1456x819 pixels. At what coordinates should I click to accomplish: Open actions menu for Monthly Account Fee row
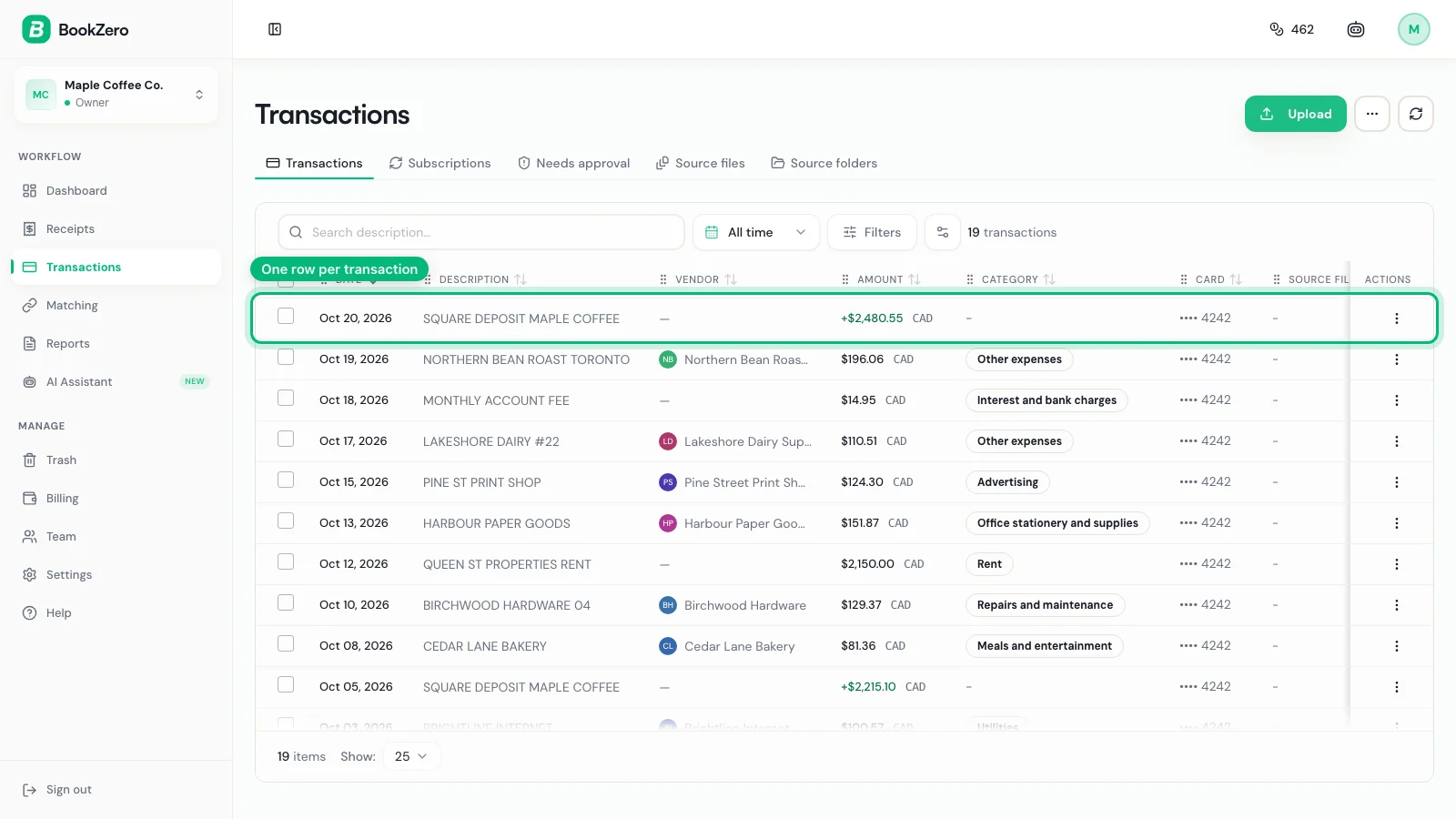point(1397,400)
